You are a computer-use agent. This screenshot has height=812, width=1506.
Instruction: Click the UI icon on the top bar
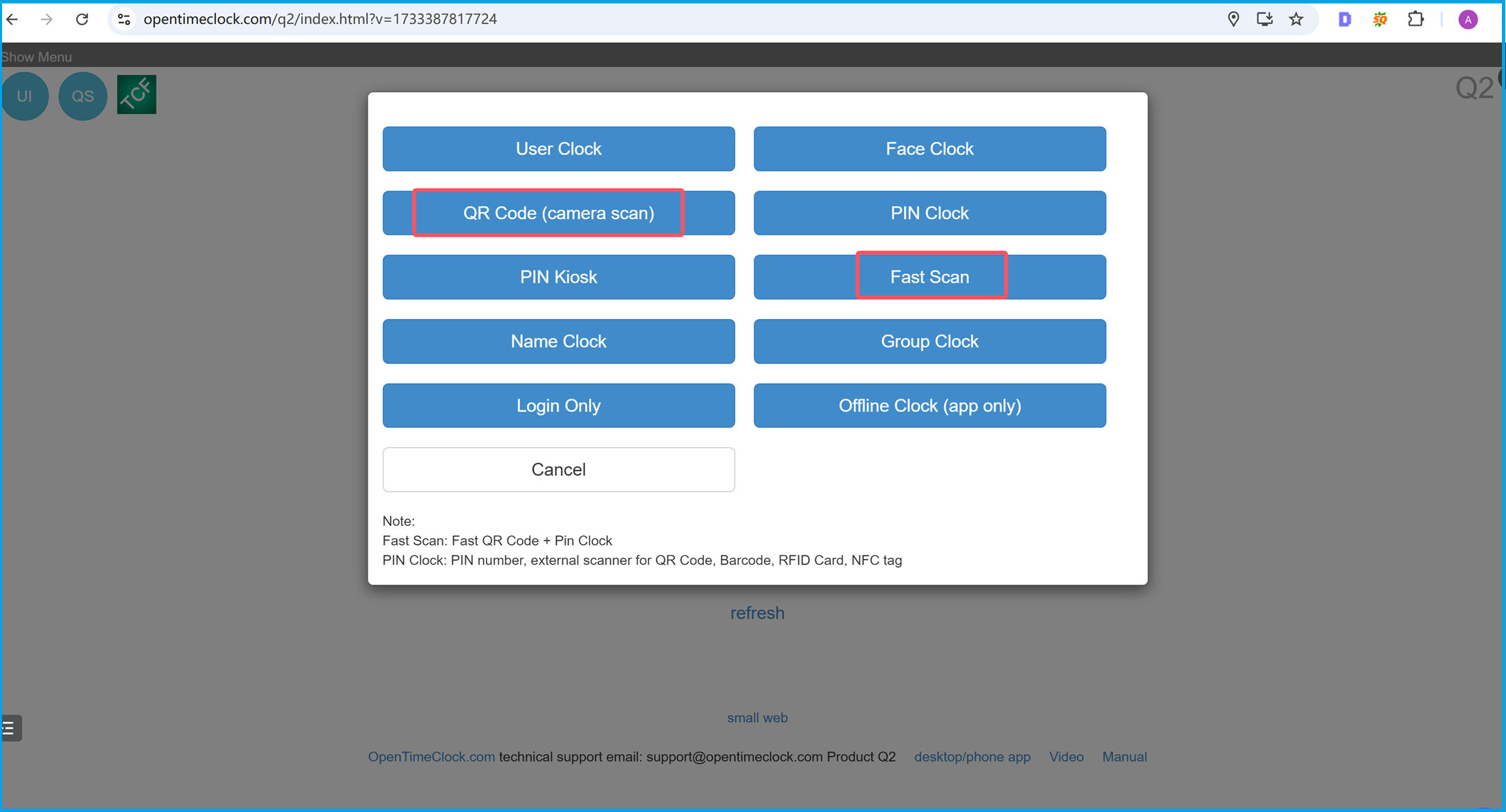point(25,95)
